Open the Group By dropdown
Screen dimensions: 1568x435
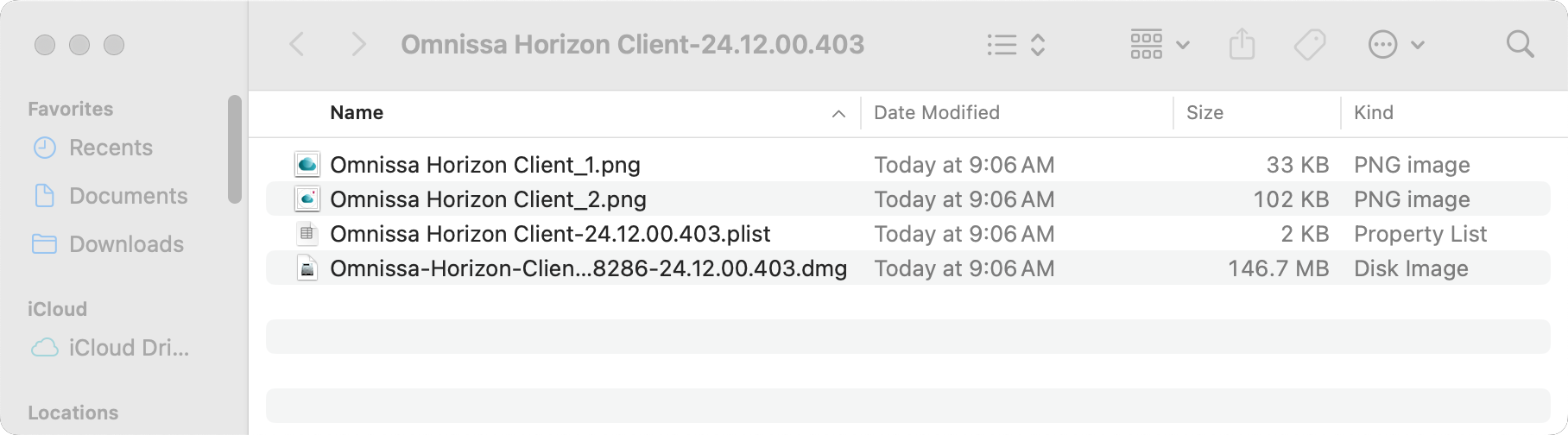[1160, 44]
